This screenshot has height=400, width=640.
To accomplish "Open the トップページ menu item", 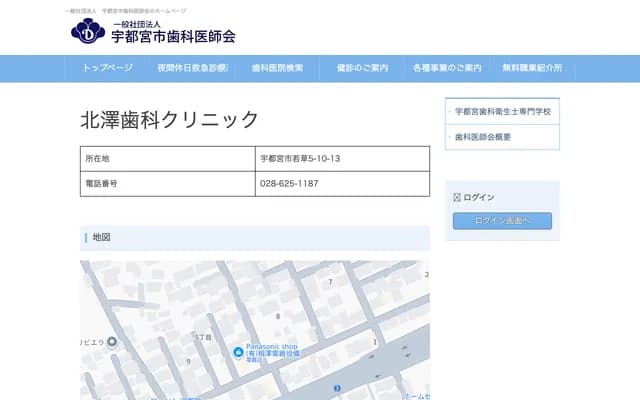I will point(107,68).
